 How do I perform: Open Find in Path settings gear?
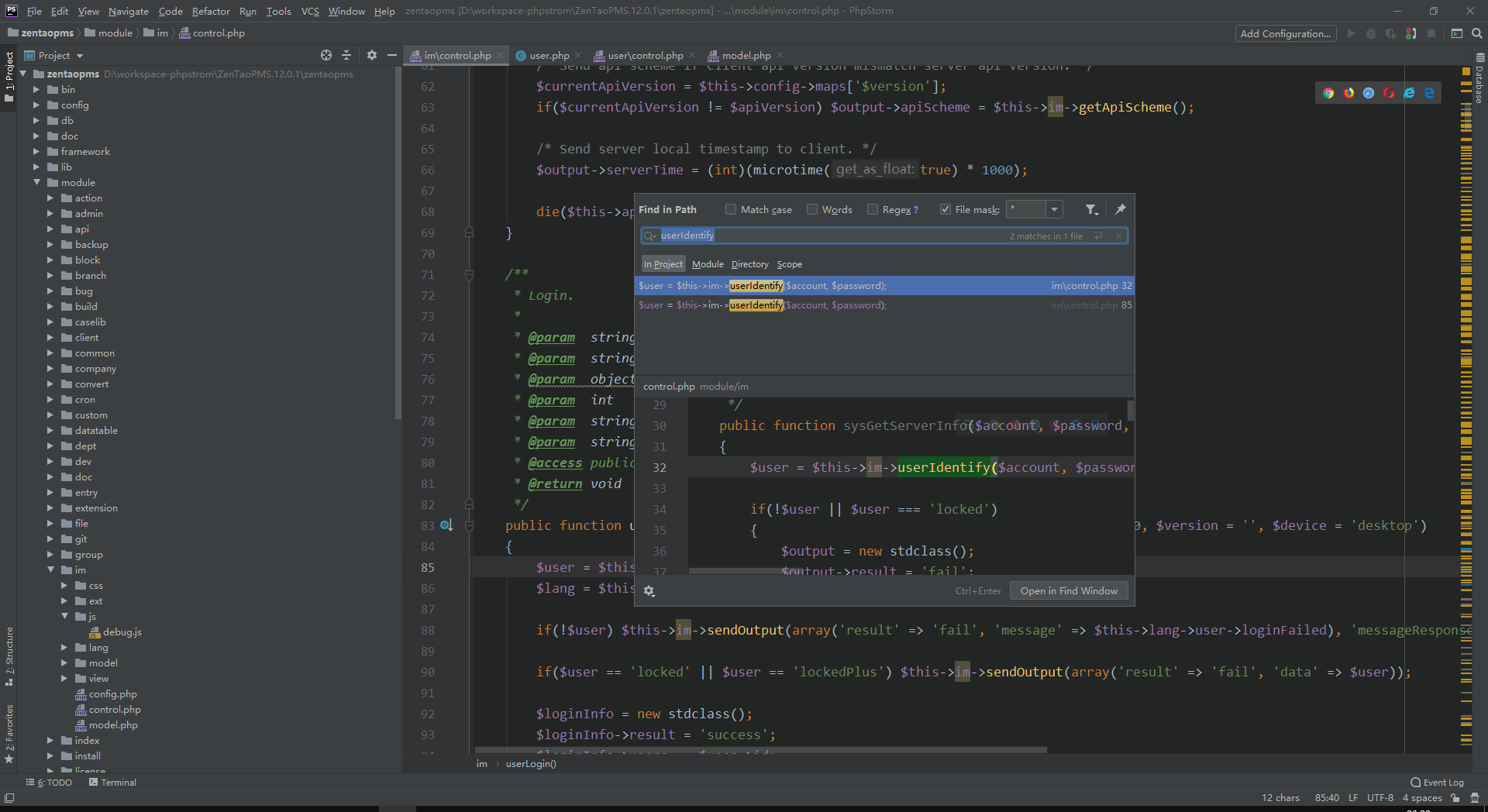(x=649, y=591)
